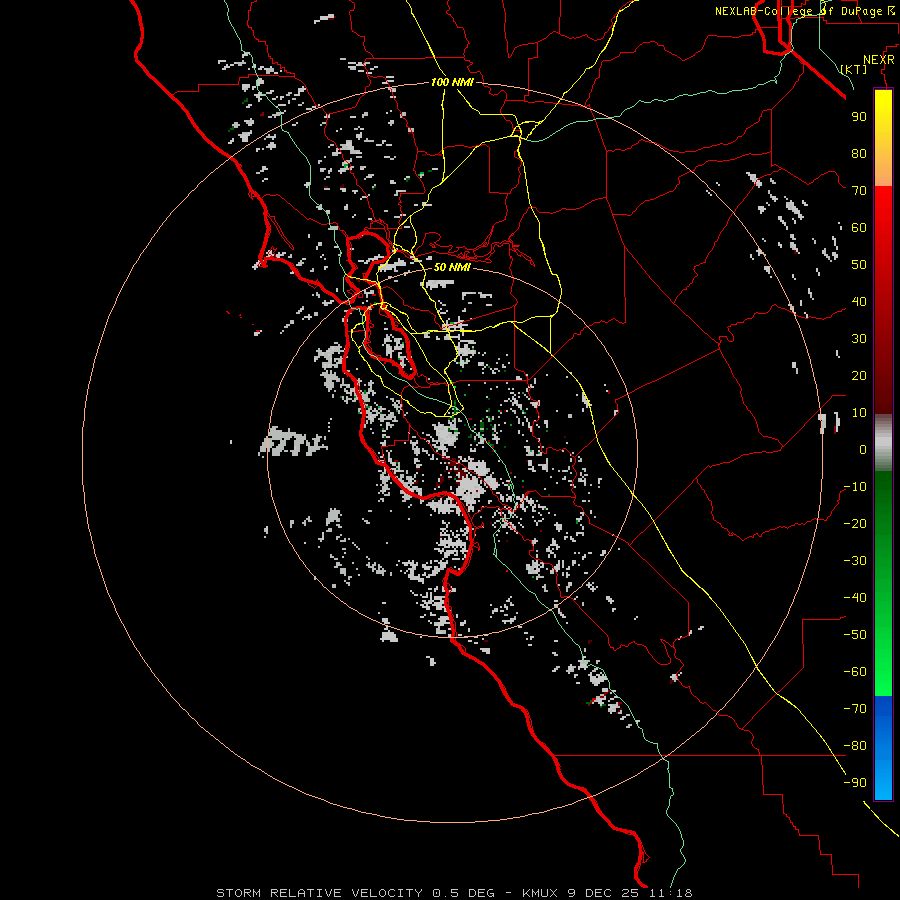900x900 pixels.
Task: Click the "50 NMI" range ring label
Action: (x=452, y=267)
